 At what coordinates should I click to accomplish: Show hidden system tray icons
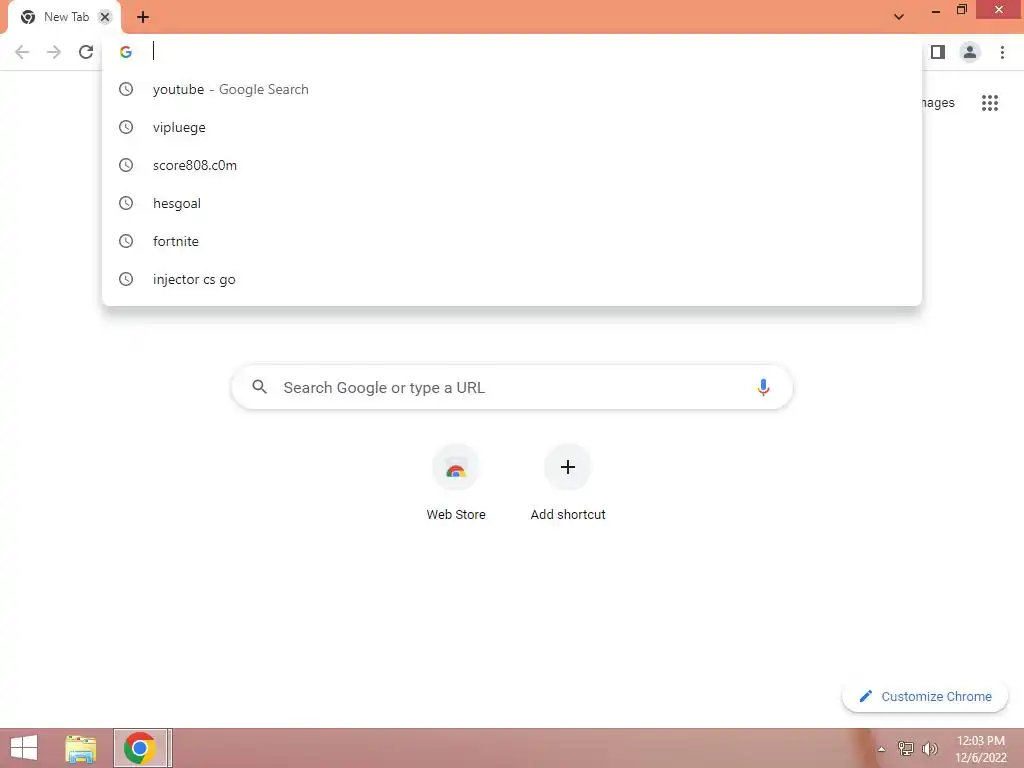coord(882,749)
